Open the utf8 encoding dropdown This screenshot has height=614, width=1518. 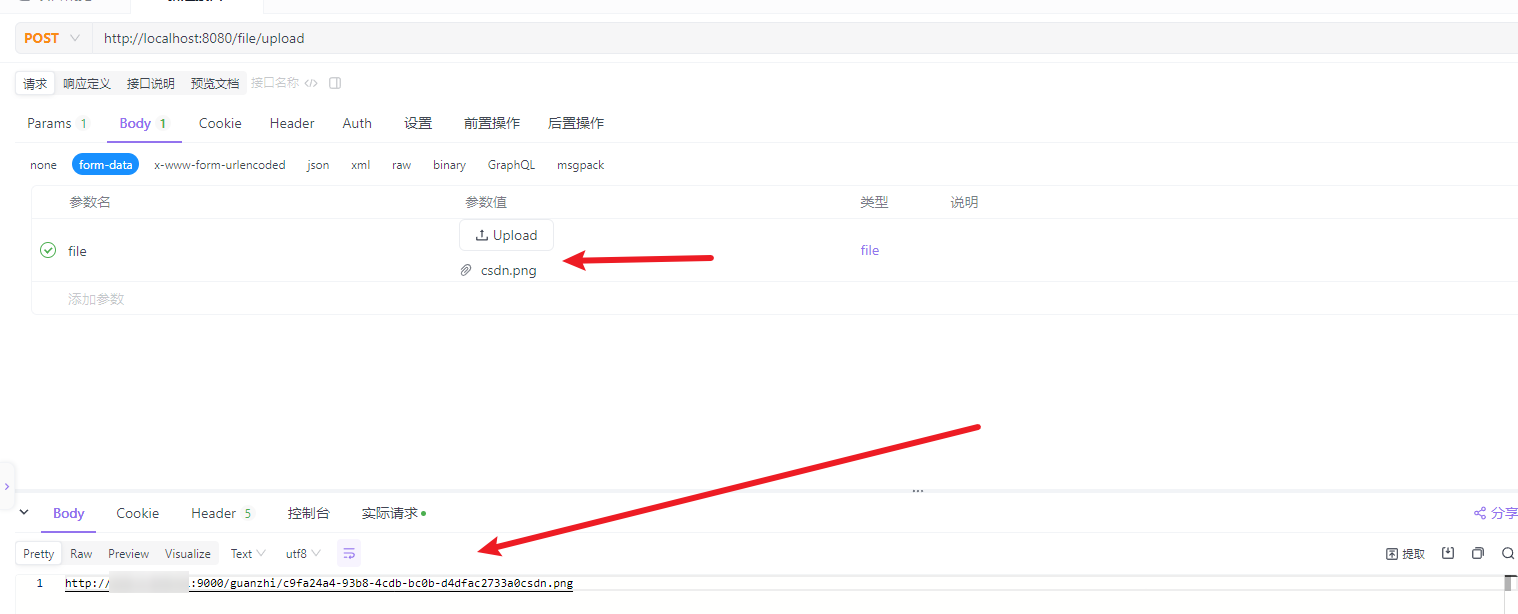coord(303,553)
